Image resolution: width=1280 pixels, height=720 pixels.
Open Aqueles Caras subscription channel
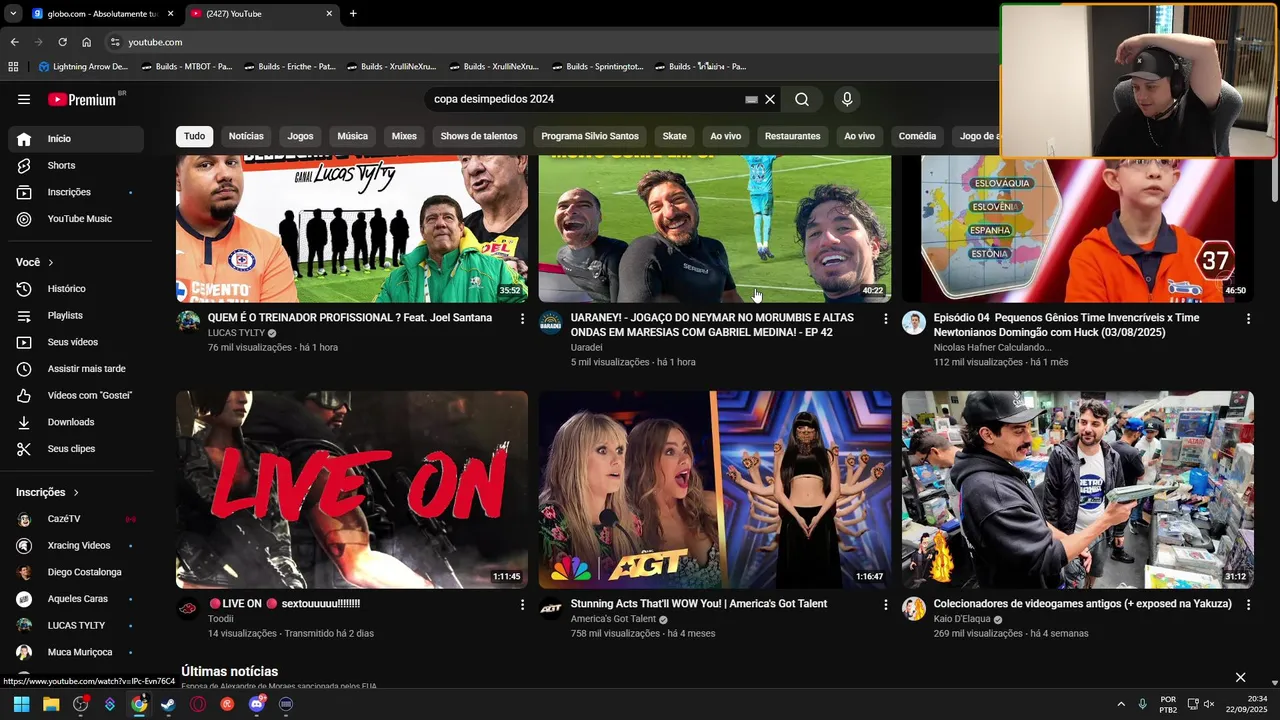tap(76, 599)
